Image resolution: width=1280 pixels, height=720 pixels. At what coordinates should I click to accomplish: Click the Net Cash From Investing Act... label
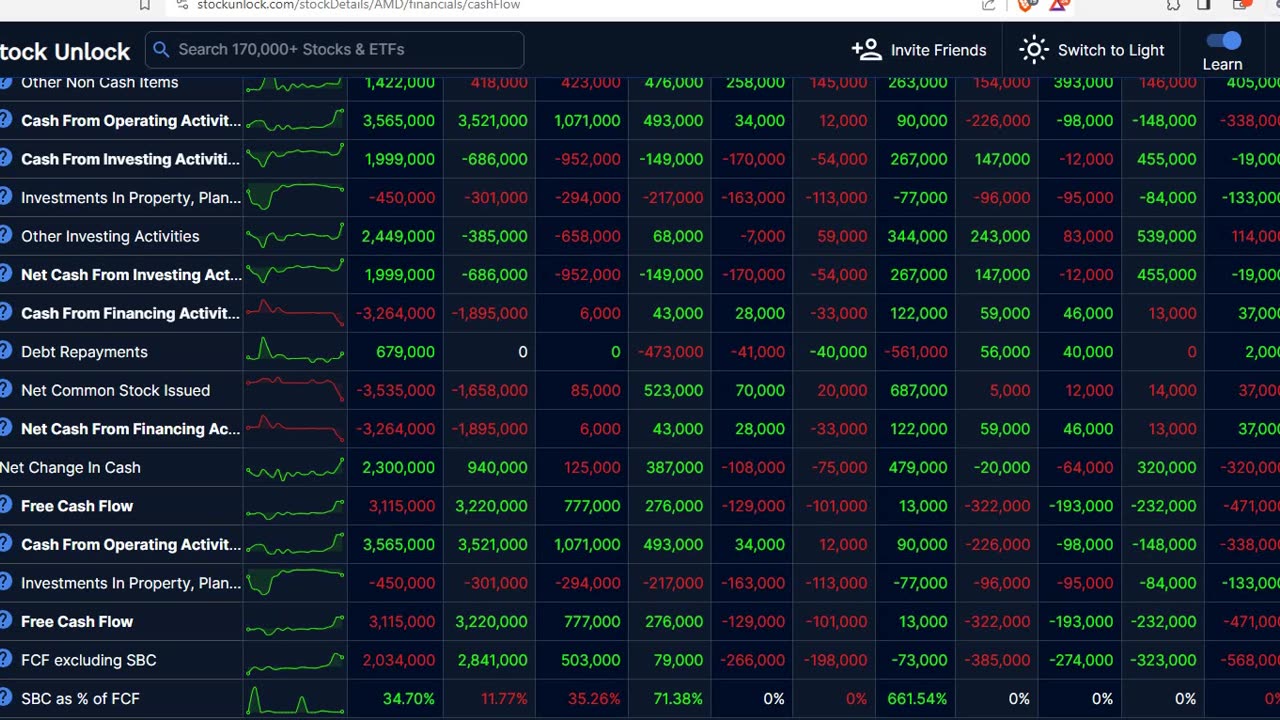pyautogui.click(x=131, y=274)
